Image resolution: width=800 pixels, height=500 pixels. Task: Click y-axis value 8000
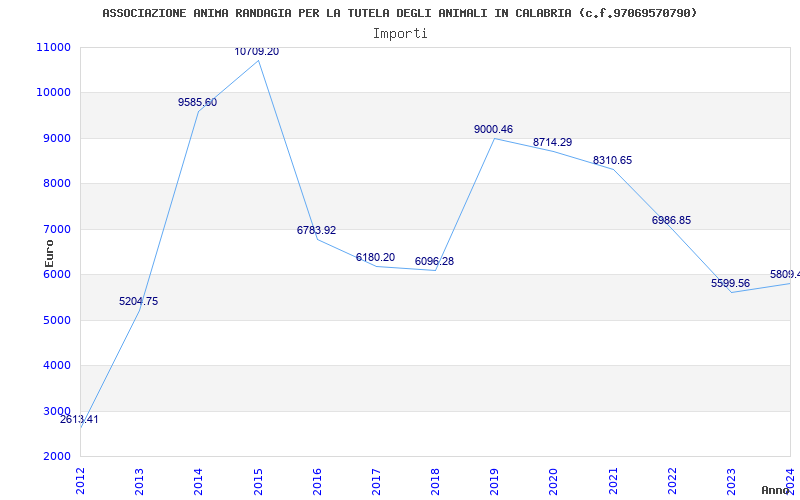[57, 184]
